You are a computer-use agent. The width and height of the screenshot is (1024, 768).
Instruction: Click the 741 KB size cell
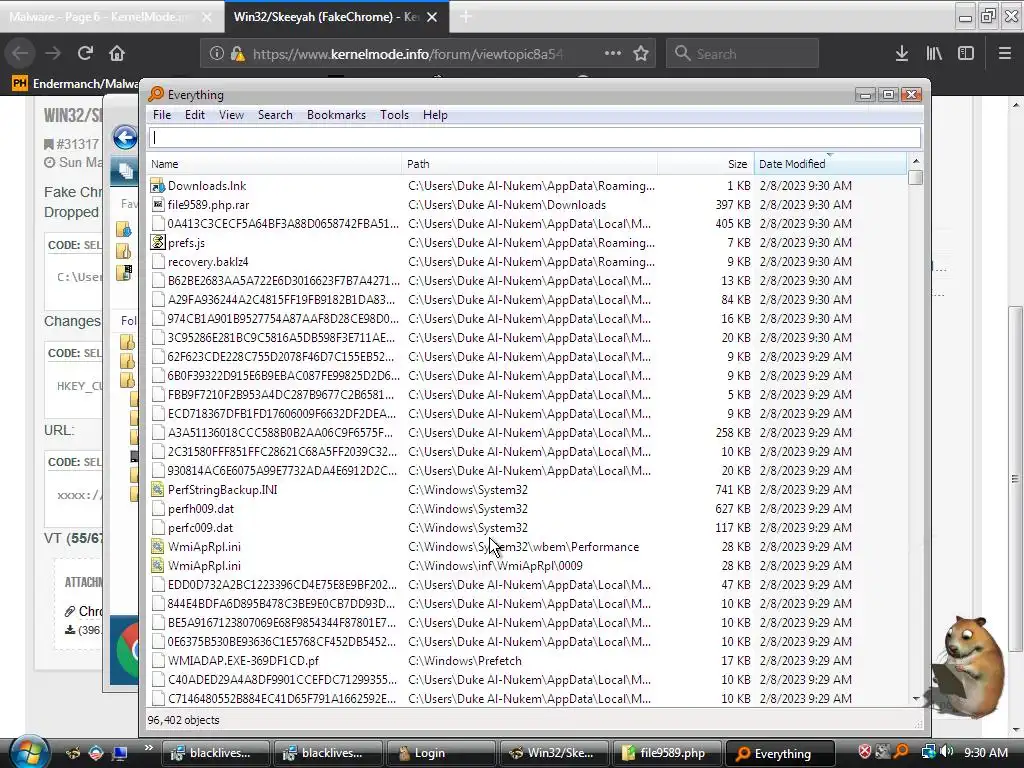tap(733, 490)
